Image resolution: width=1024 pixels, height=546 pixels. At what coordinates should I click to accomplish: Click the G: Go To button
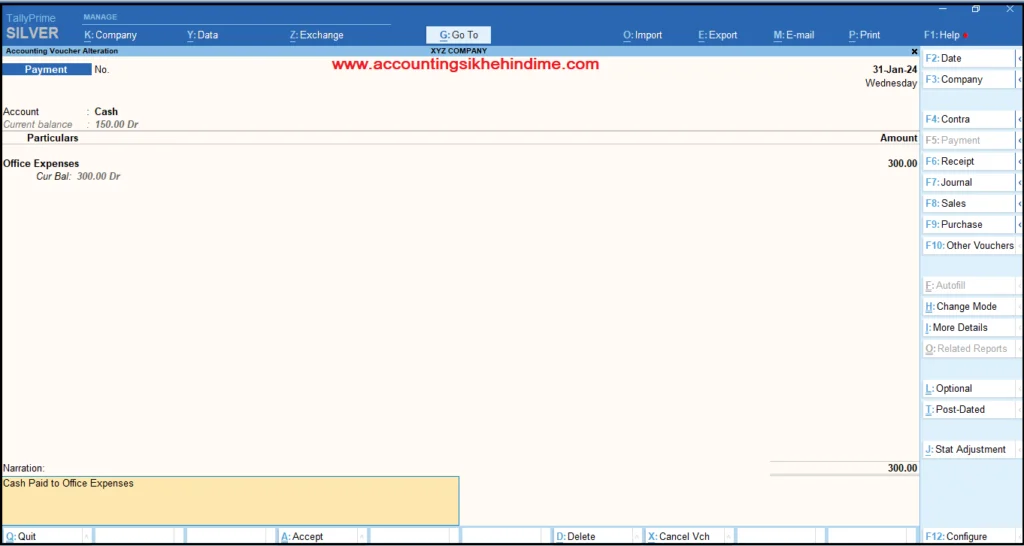pos(458,35)
